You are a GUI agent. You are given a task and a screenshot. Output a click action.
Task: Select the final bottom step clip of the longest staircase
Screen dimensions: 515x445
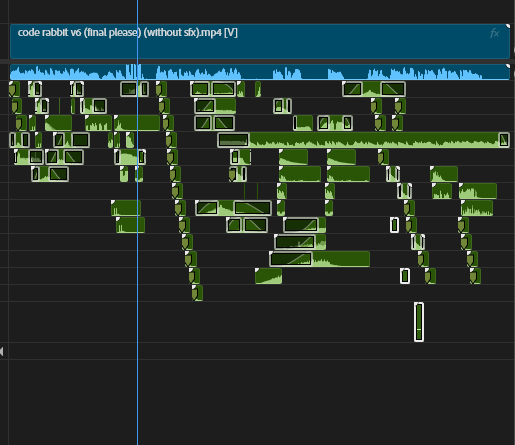pos(197,293)
